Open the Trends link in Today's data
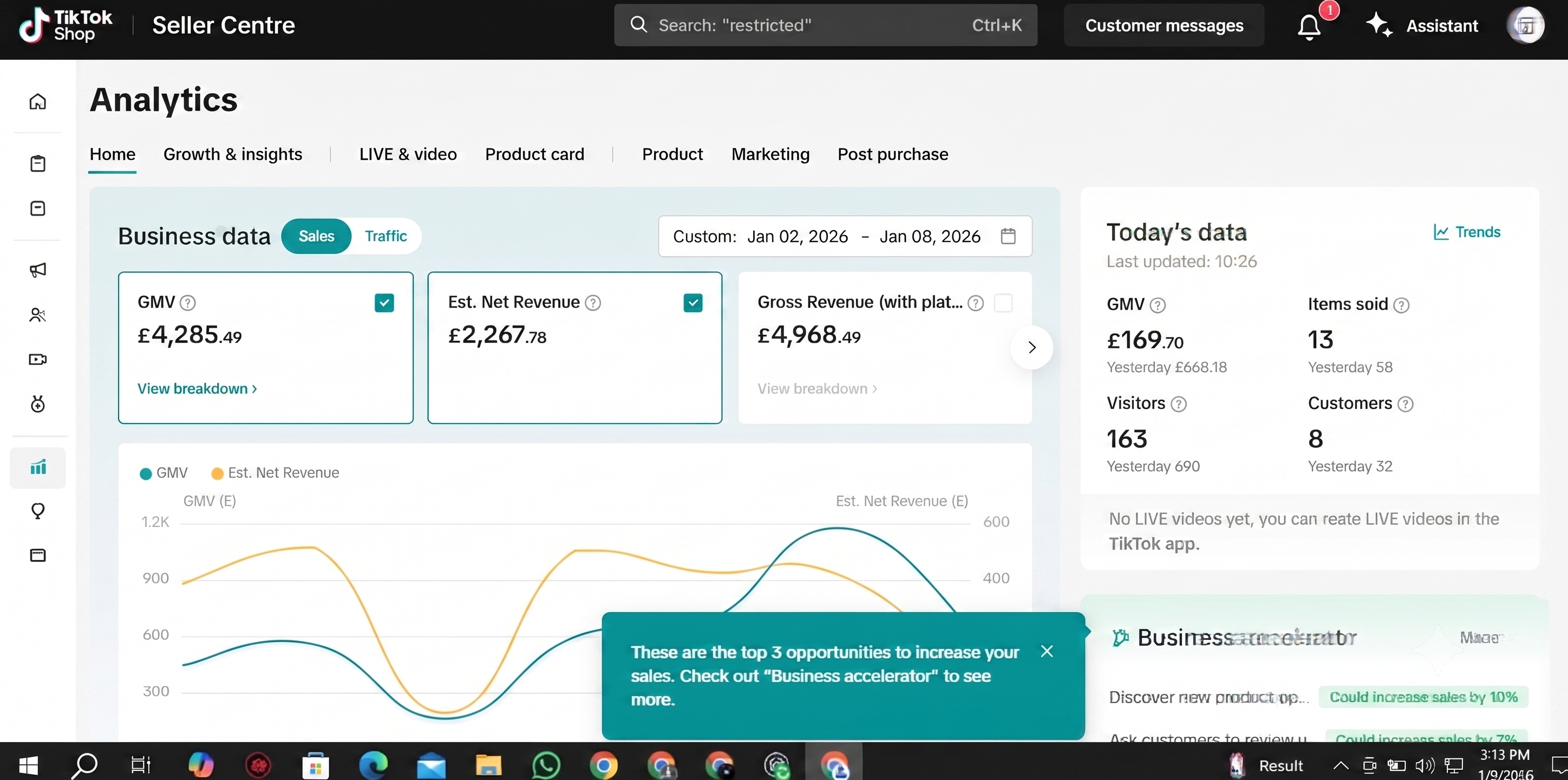 point(1467,232)
